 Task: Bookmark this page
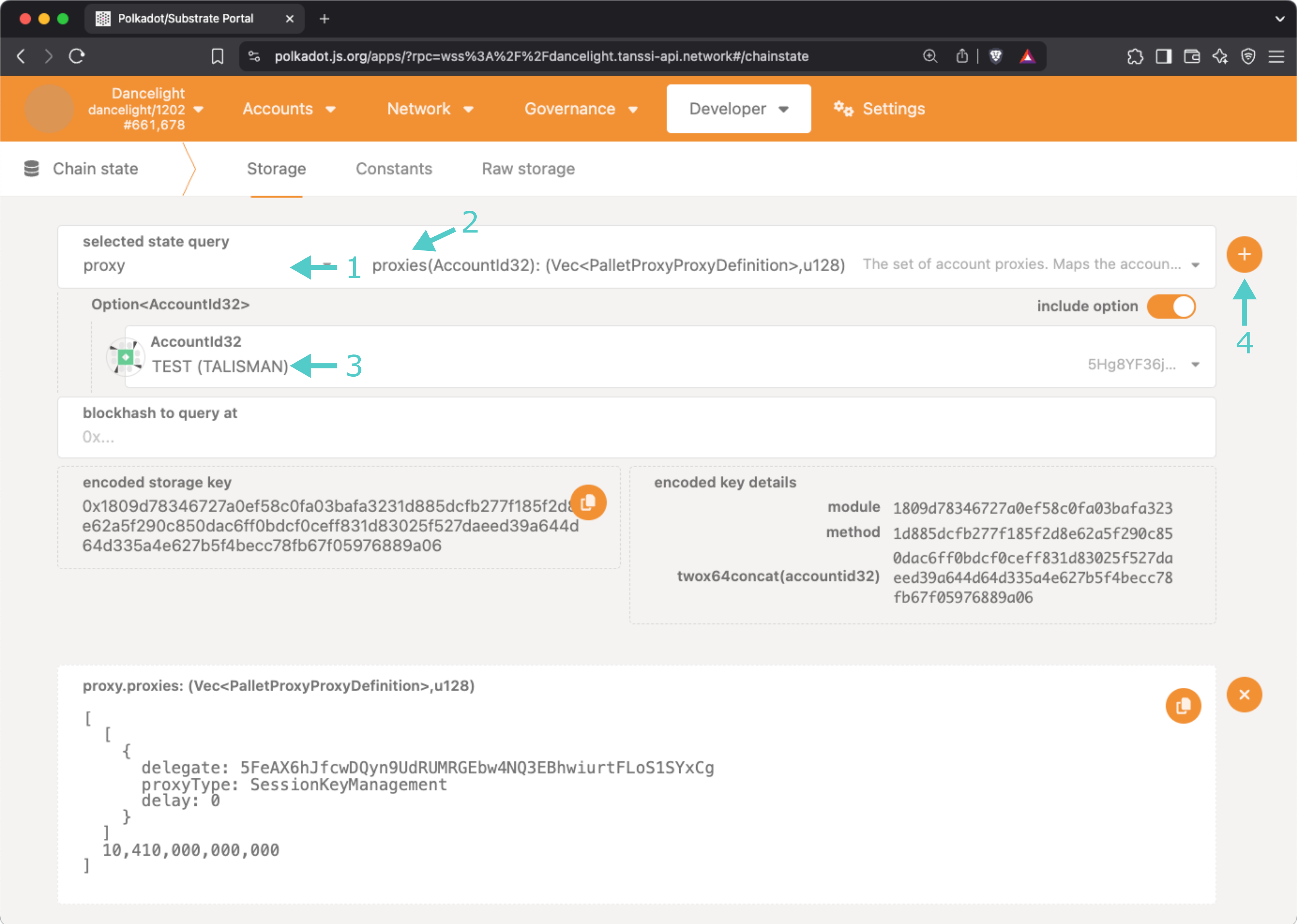click(218, 56)
